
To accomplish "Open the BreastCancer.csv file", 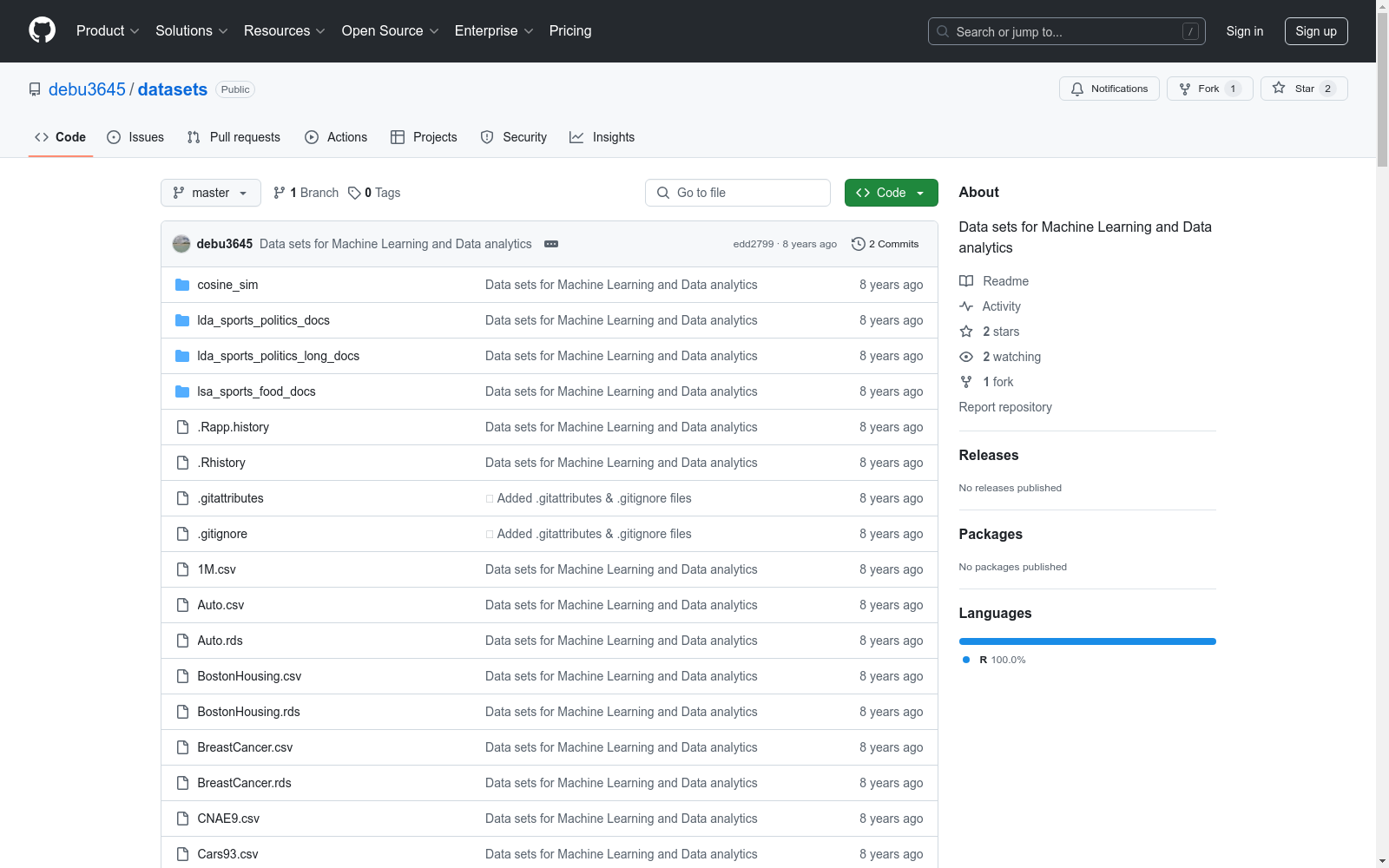I will pyautogui.click(x=245, y=747).
